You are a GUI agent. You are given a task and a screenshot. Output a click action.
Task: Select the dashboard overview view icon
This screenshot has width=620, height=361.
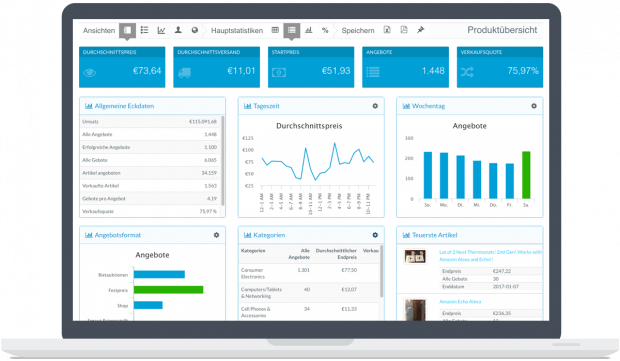[127, 30]
